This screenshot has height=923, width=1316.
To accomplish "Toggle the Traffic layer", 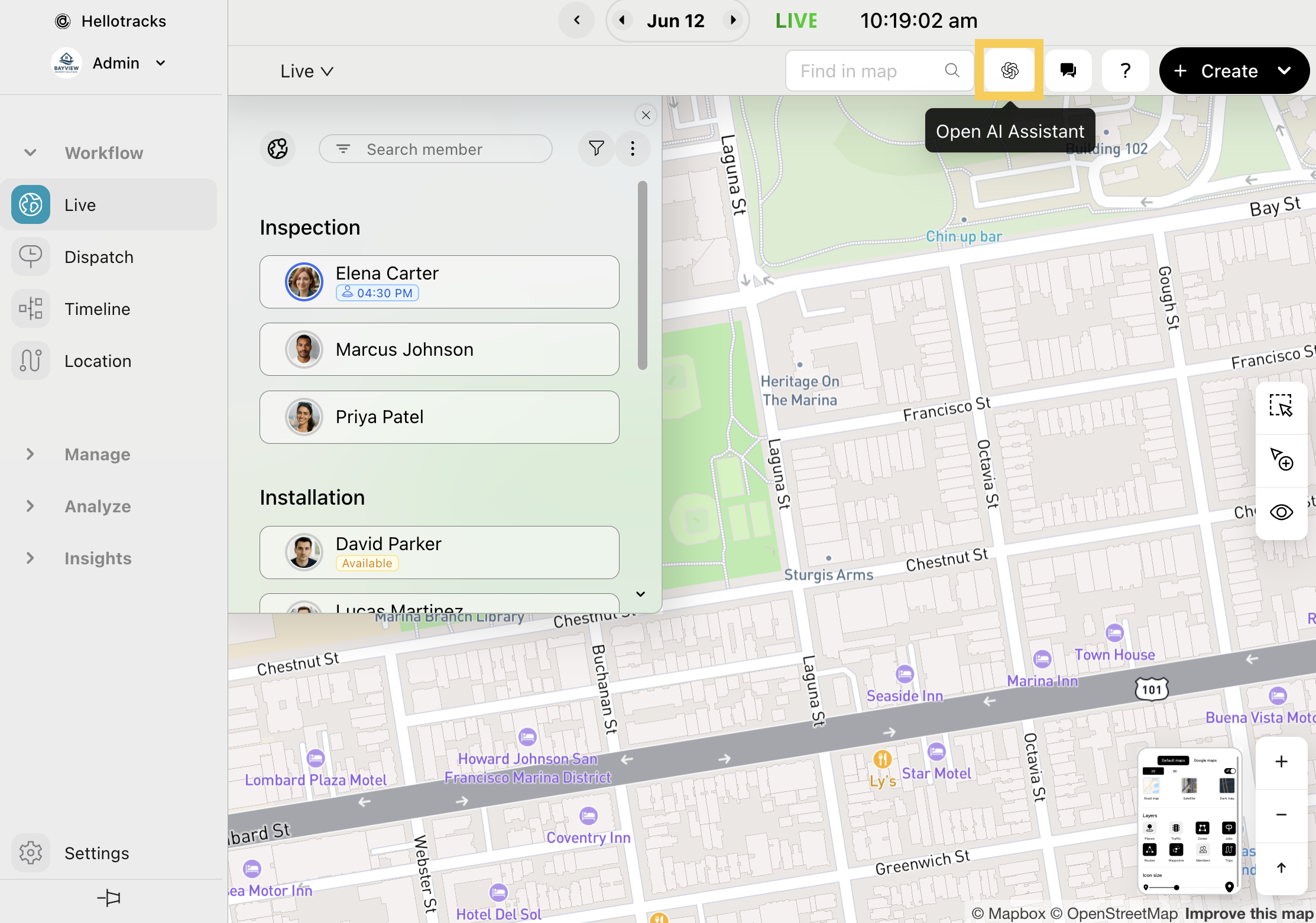I will [1176, 828].
